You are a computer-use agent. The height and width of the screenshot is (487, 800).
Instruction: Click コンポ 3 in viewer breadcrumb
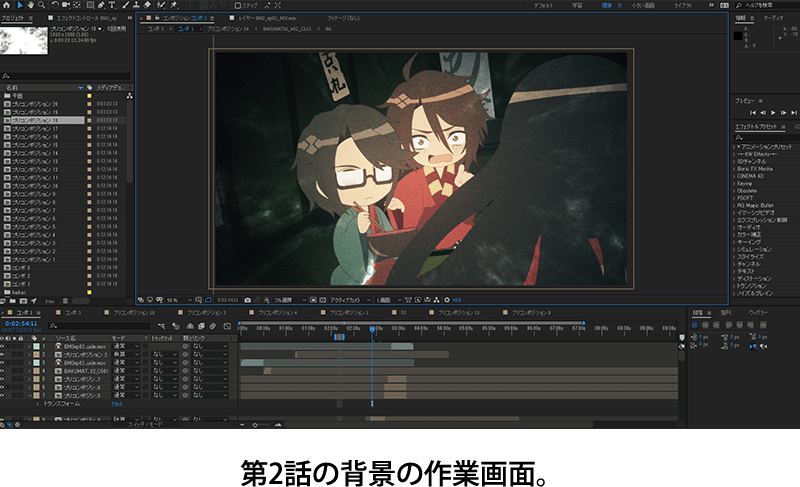(156, 29)
